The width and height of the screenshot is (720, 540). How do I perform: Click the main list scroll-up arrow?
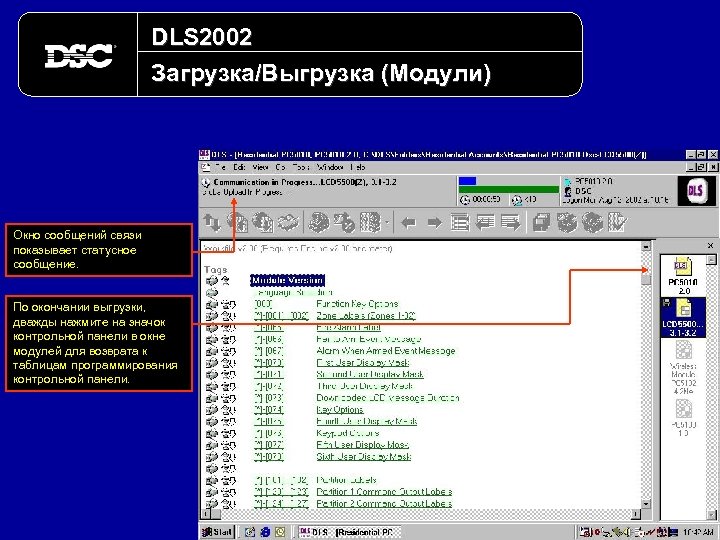pyautogui.click(x=646, y=246)
